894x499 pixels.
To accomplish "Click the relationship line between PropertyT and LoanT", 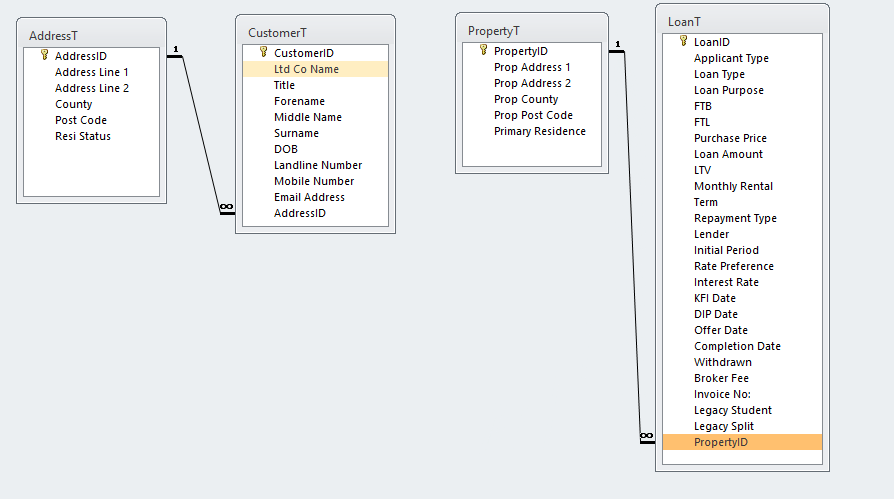I will [632, 245].
